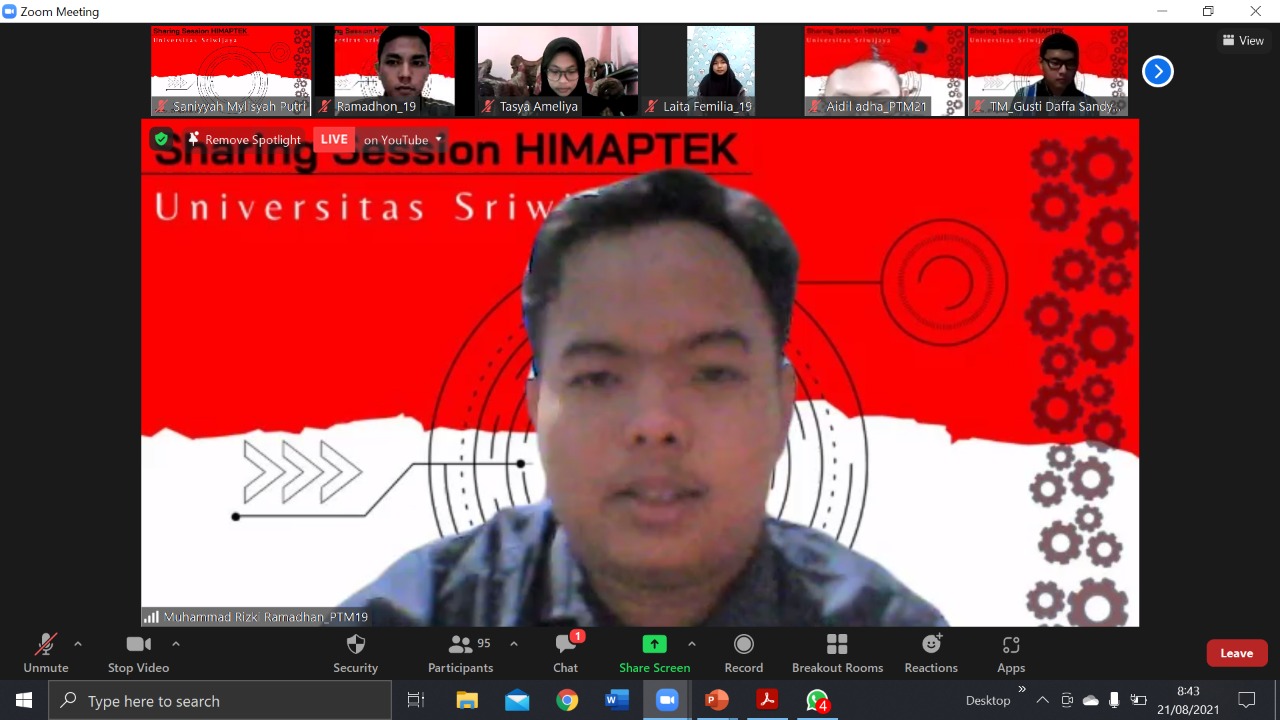Open Microsoft Word from taskbar
The width and height of the screenshot is (1280, 720).
click(x=617, y=701)
